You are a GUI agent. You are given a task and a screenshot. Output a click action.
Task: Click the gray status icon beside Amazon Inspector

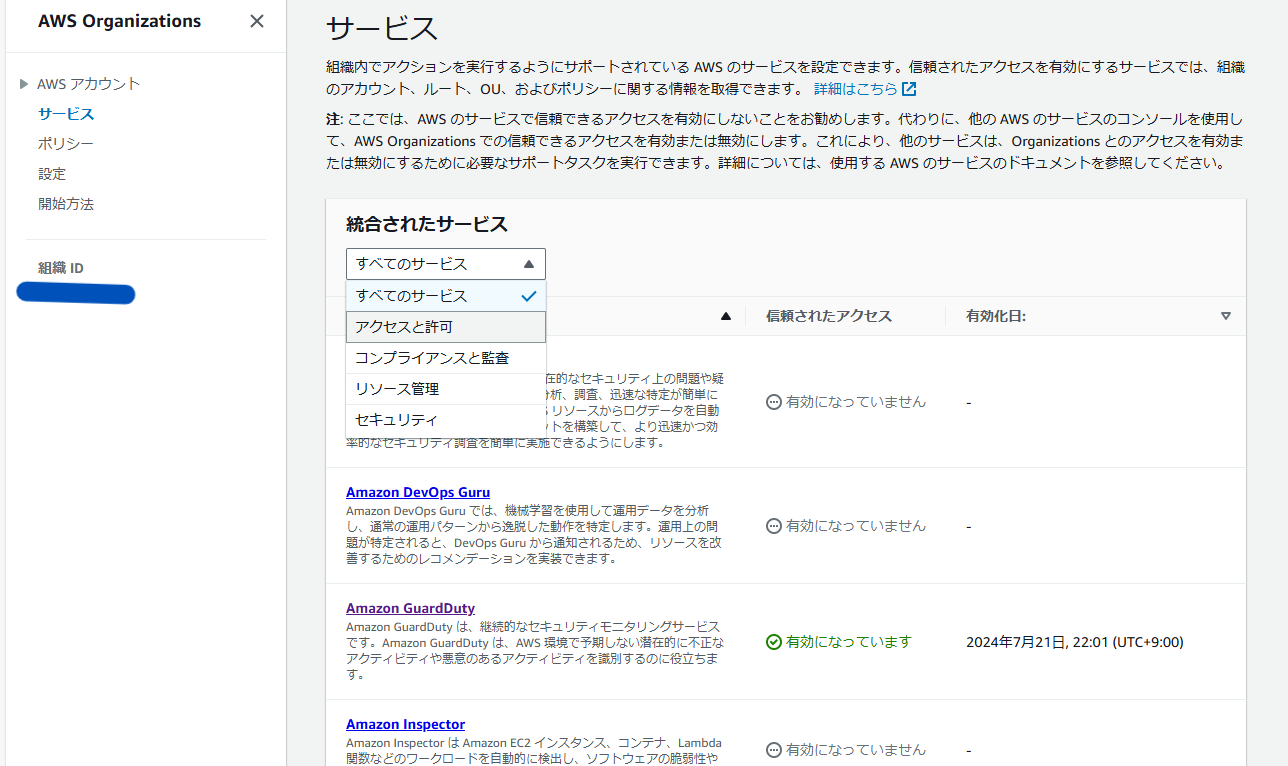[x=773, y=749]
